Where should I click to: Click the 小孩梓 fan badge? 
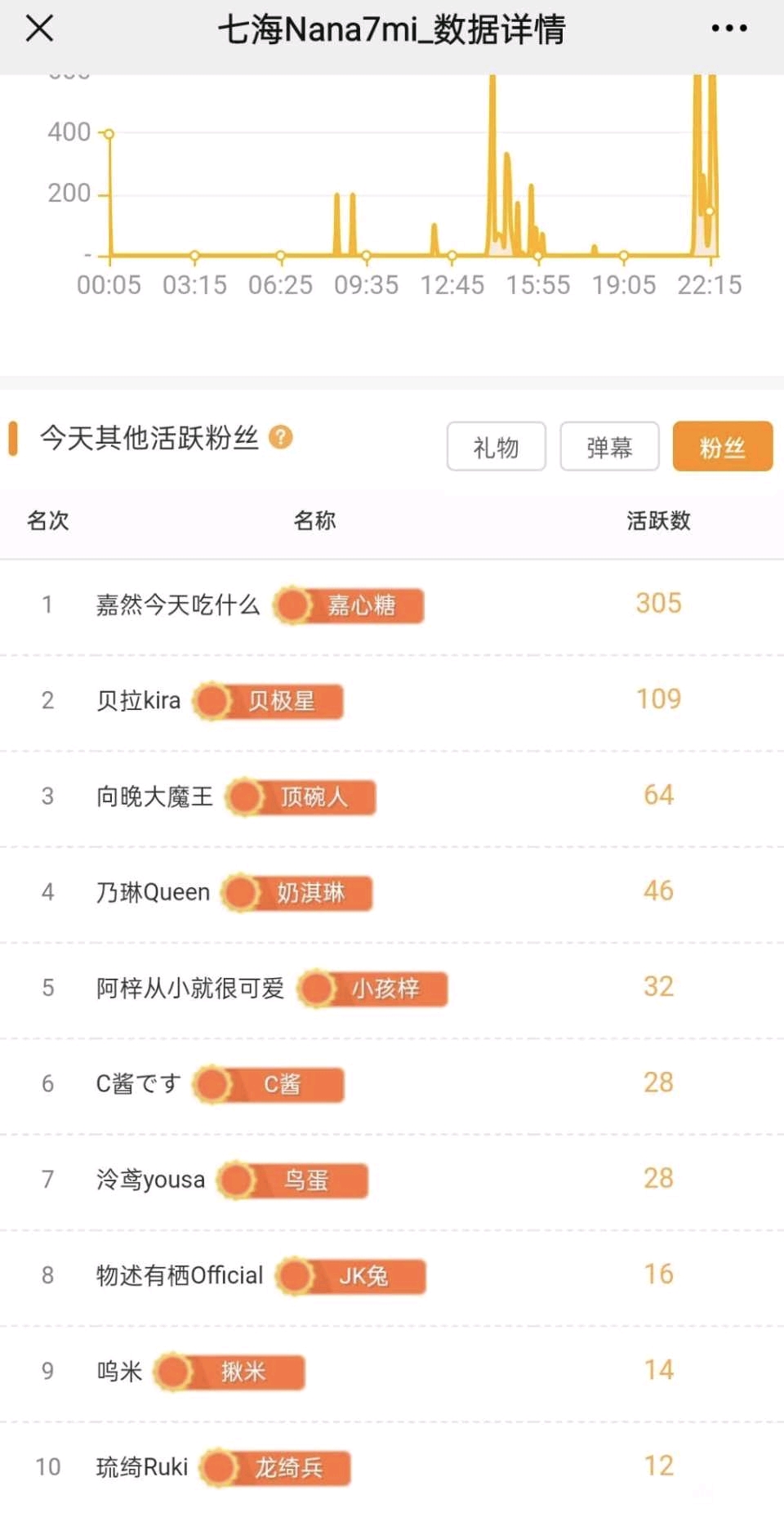click(373, 989)
